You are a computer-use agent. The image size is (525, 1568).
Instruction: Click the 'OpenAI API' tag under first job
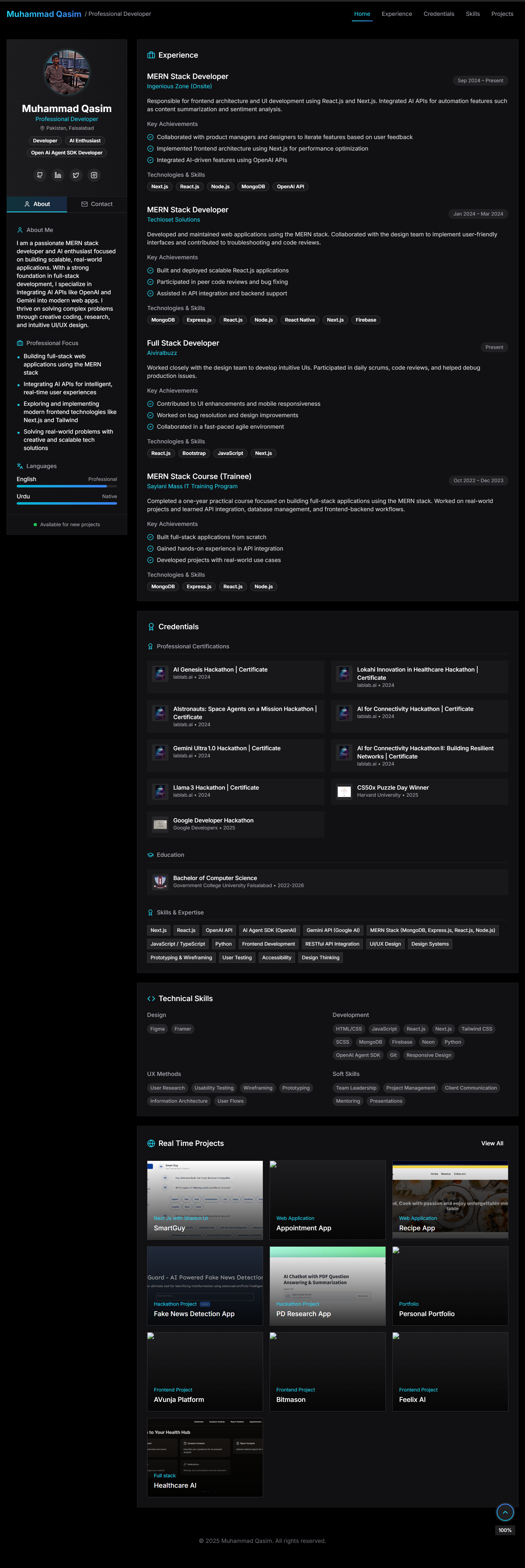point(290,187)
